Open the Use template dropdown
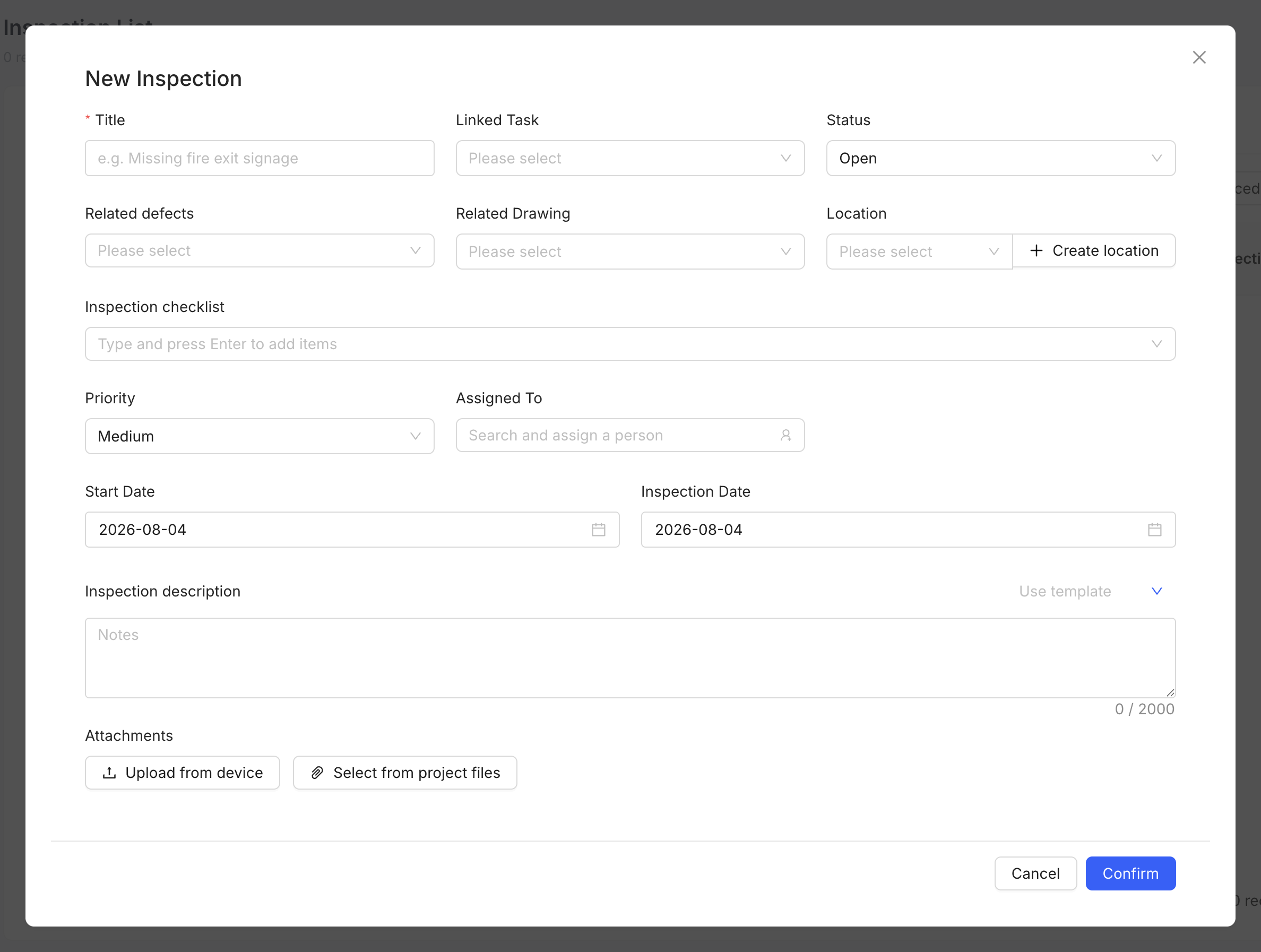This screenshot has width=1261, height=952. coord(1091,592)
